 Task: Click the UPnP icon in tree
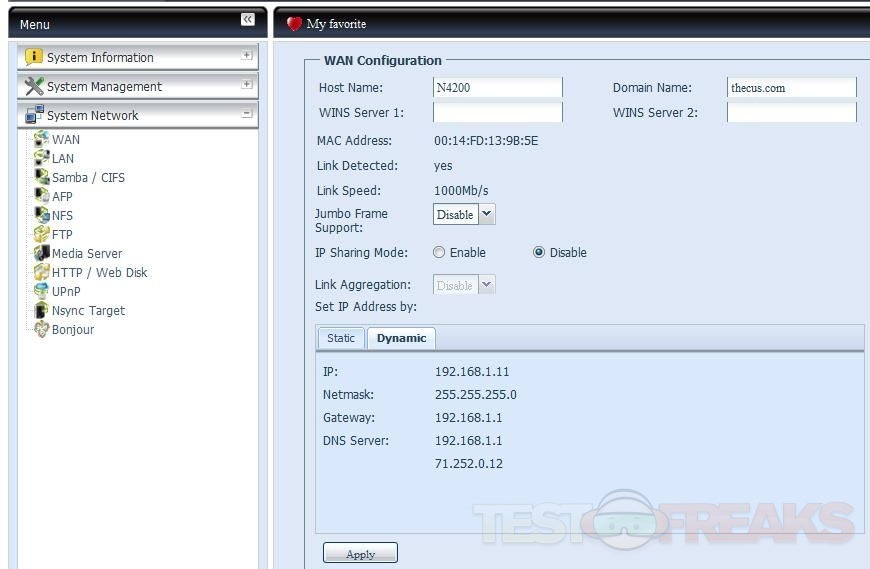coord(41,291)
